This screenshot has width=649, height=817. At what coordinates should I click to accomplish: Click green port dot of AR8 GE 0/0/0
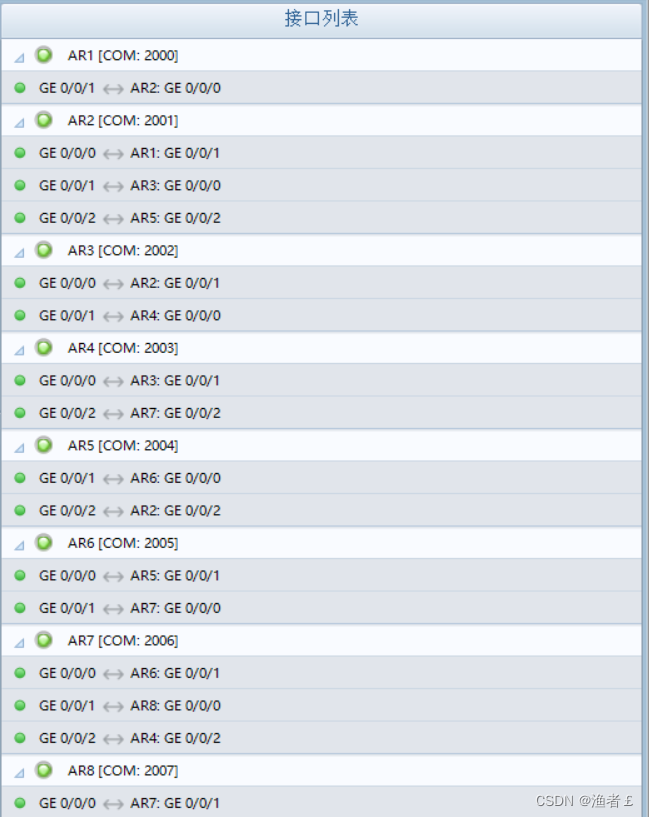click(20, 803)
